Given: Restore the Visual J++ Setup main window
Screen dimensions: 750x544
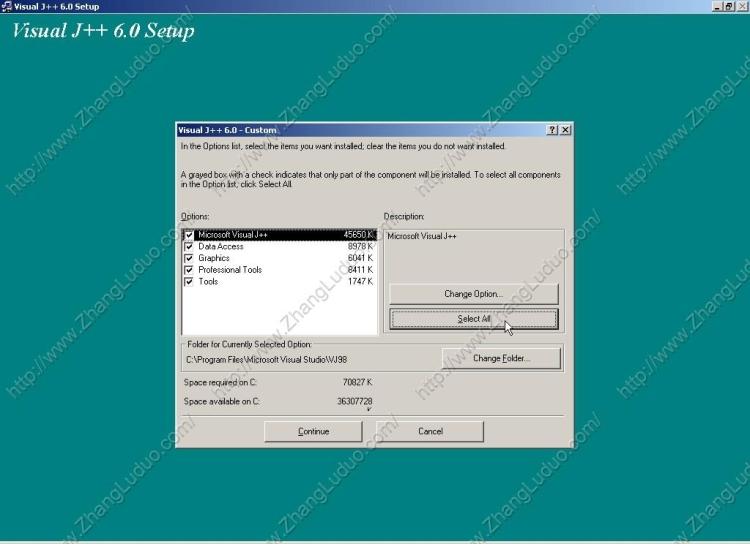Looking at the screenshot, I should click(728, 7).
